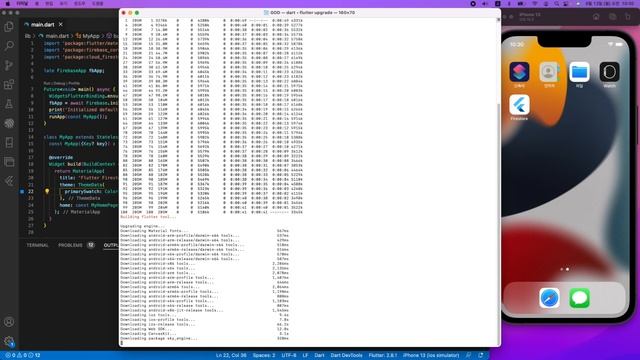
Task: Open the Watch app on the simulator
Action: 609,72
